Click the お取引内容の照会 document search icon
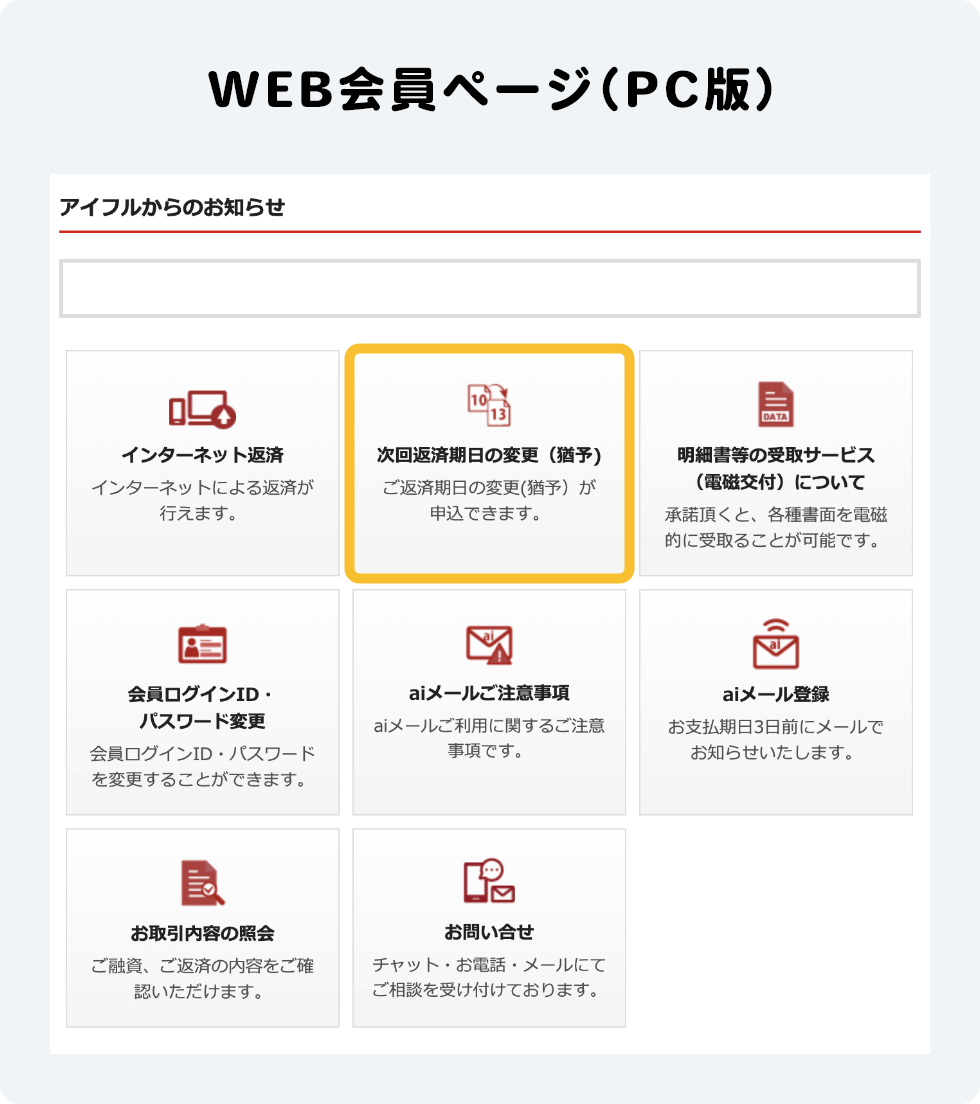Screen dimensions: 980x1104 pyautogui.click(x=203, y=882)
